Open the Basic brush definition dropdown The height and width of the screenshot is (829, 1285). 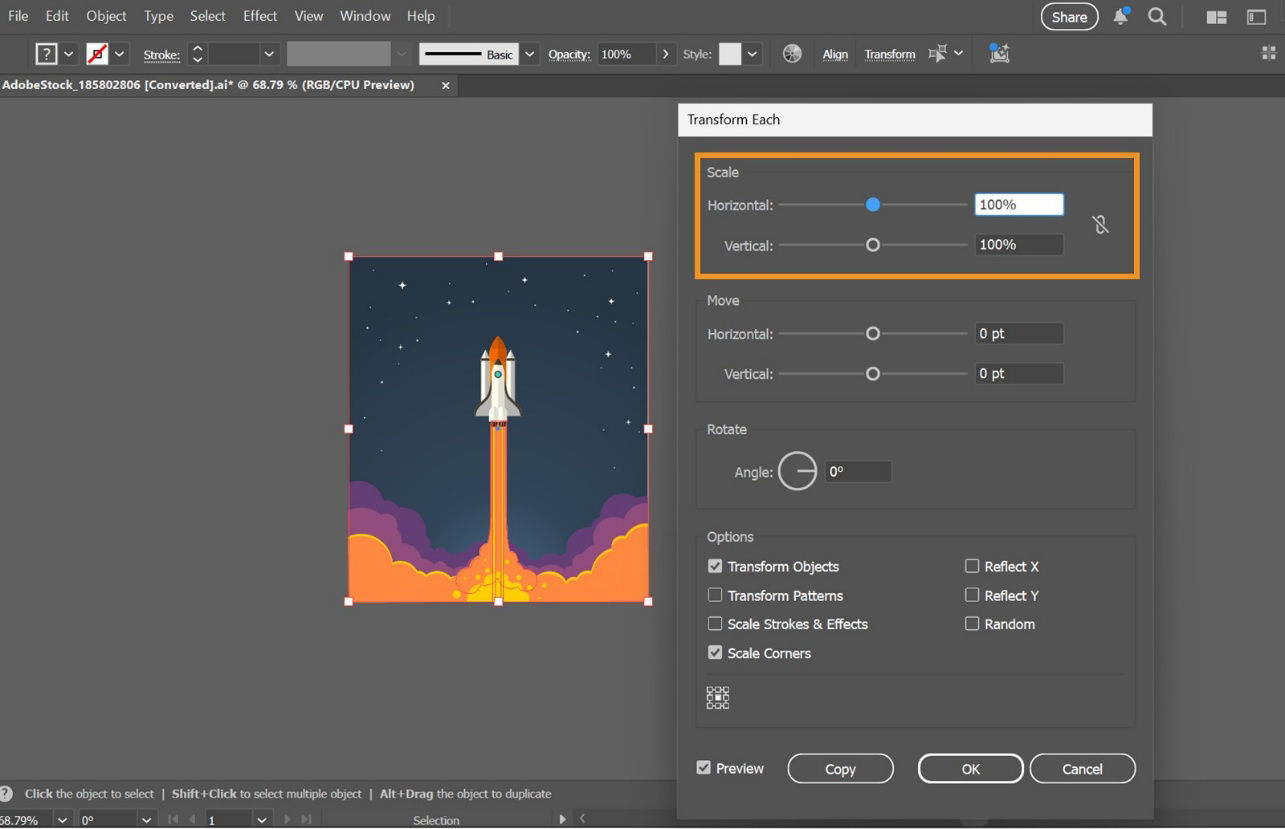click(x=529, y=53)
